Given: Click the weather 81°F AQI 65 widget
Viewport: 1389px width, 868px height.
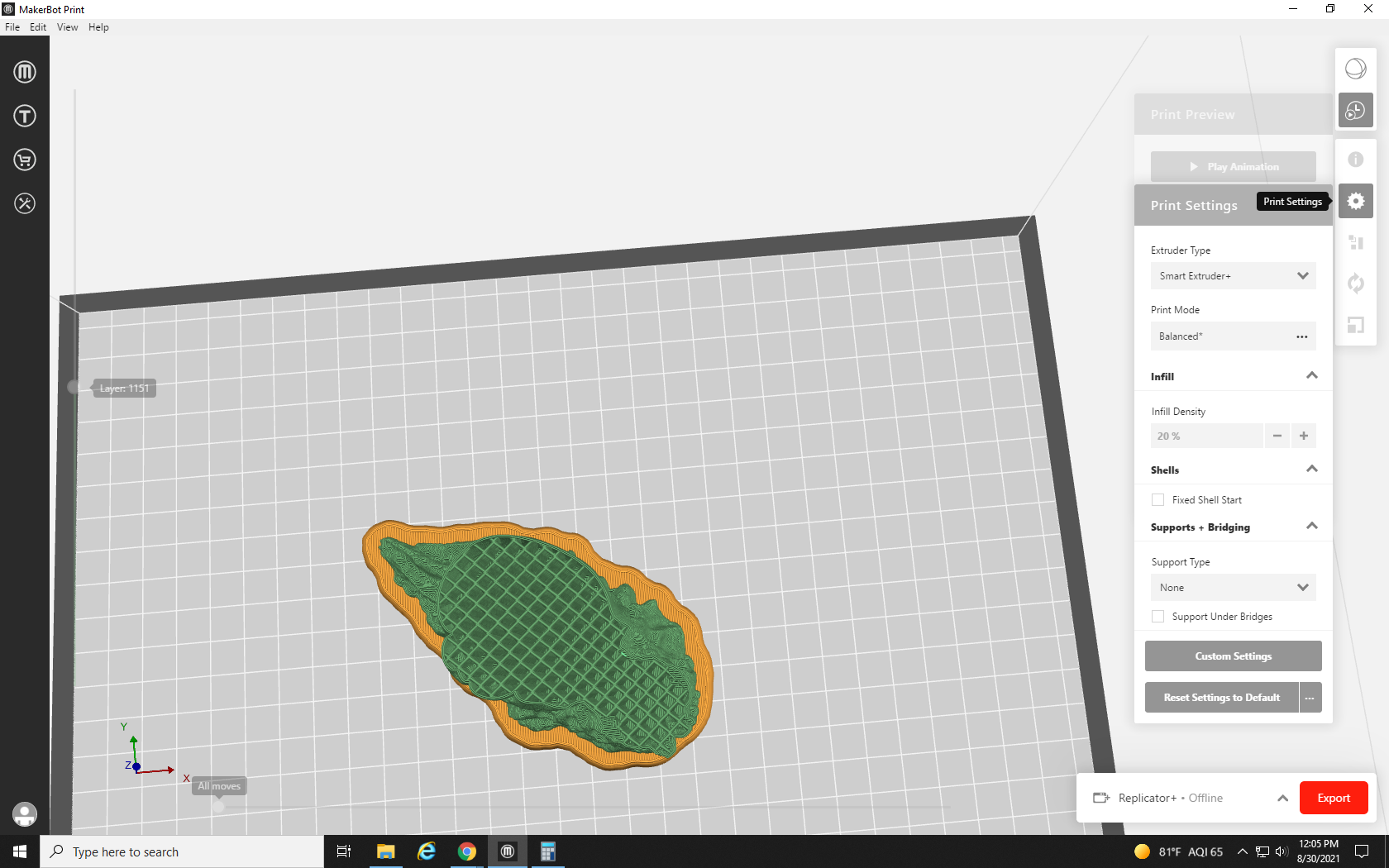Looking at the screenshot, I should [1178, 851].
